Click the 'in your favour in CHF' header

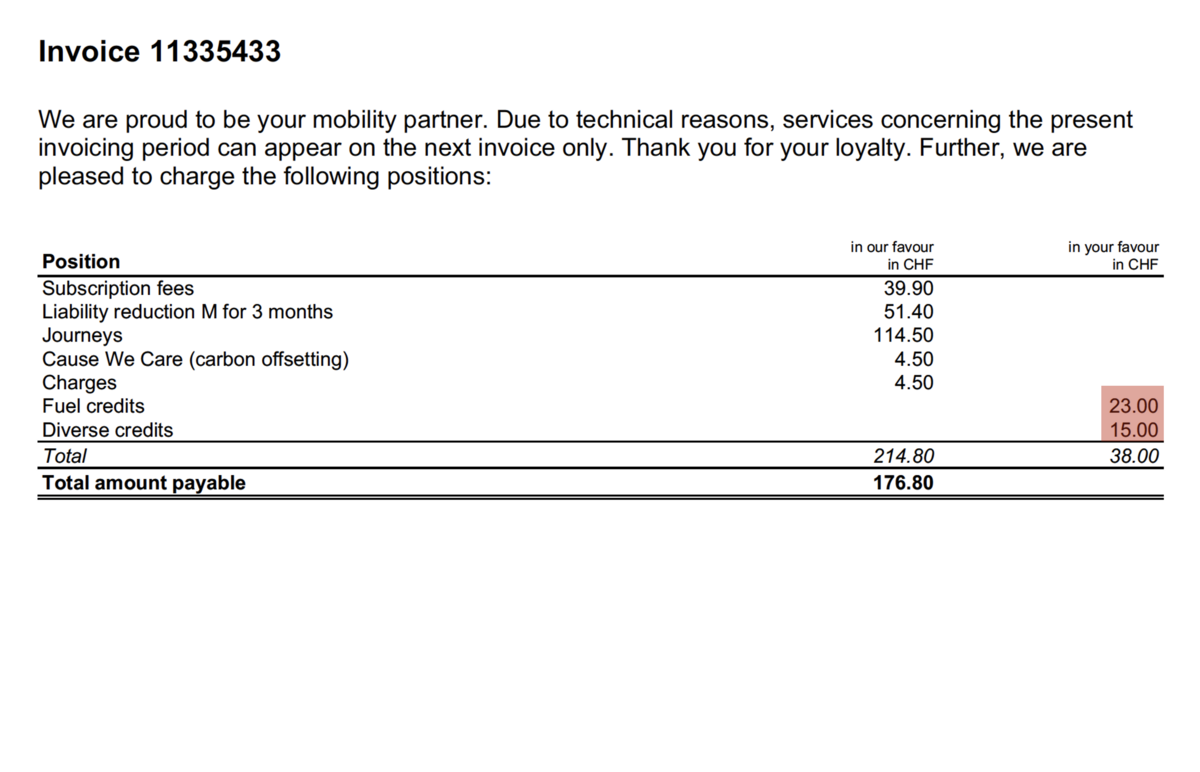click(x=1113, y=256)
